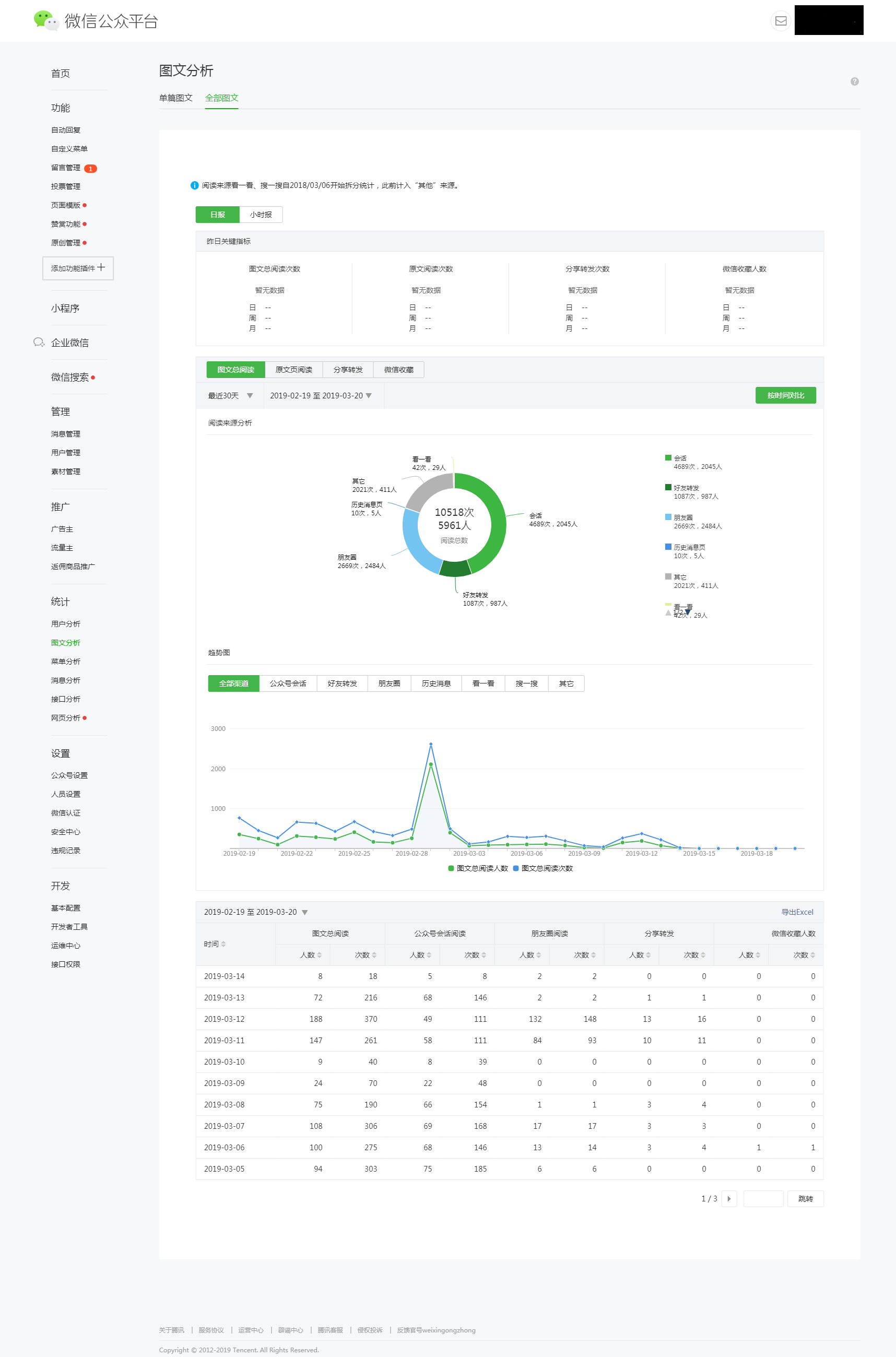Click the page number input field
Image resolution: width=896 pixels, height=1357 pixels.
[763, 1199]
